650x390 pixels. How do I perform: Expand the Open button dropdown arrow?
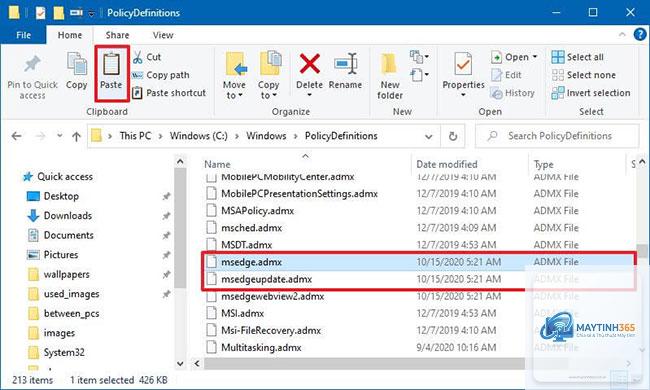point(535,57)
